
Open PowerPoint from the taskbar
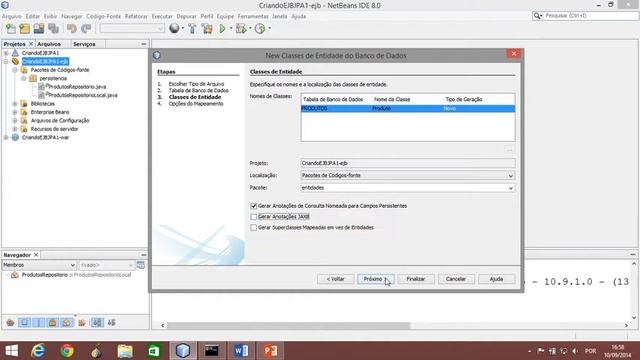coord(270,351)
